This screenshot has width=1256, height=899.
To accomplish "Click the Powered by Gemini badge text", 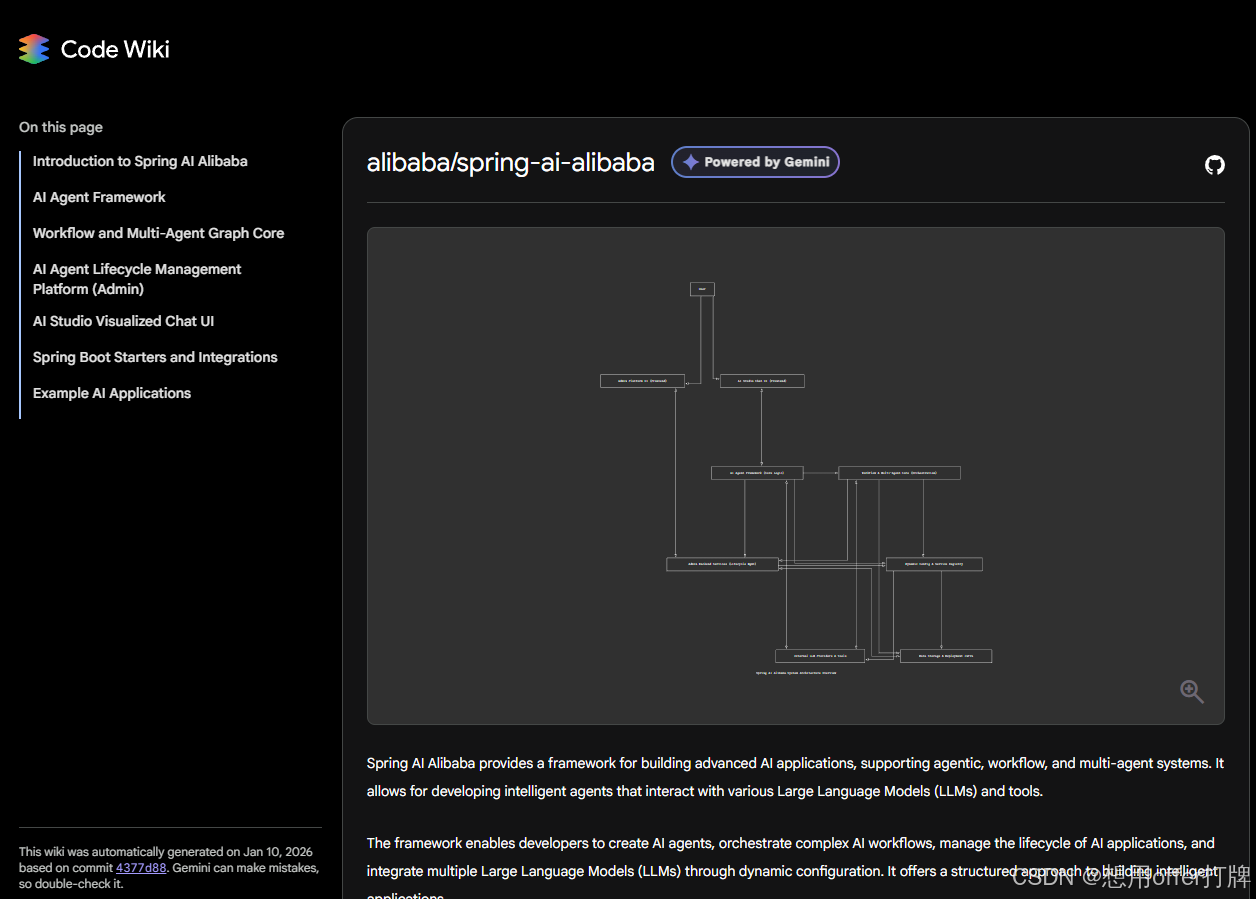I will [x=767, y=162].
